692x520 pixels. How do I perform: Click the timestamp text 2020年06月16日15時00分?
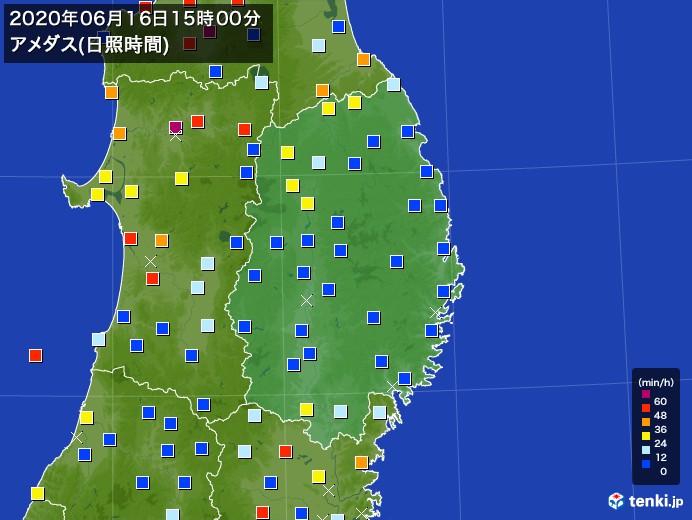pyautogui.click(x=135, y=19)
